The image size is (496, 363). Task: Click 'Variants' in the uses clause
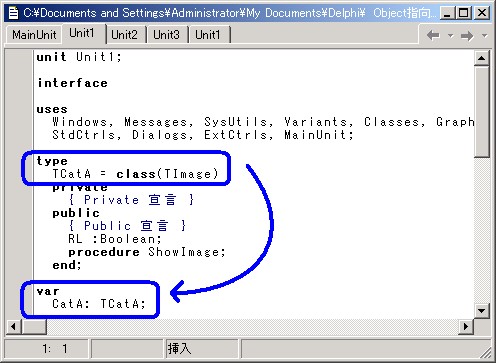coord(315,122)
